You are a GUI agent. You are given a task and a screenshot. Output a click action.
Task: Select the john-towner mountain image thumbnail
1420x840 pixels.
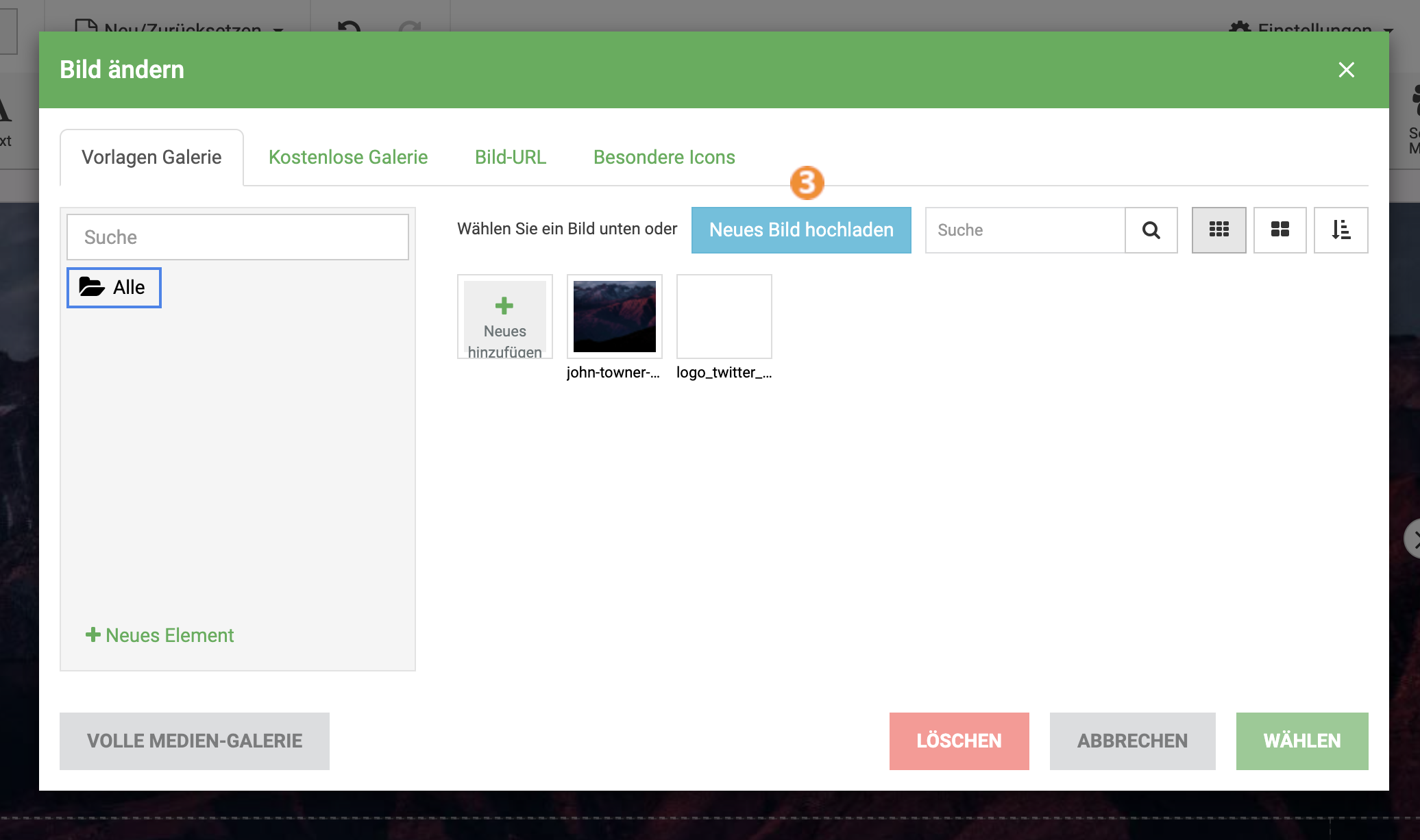click(x=615, y=317)
